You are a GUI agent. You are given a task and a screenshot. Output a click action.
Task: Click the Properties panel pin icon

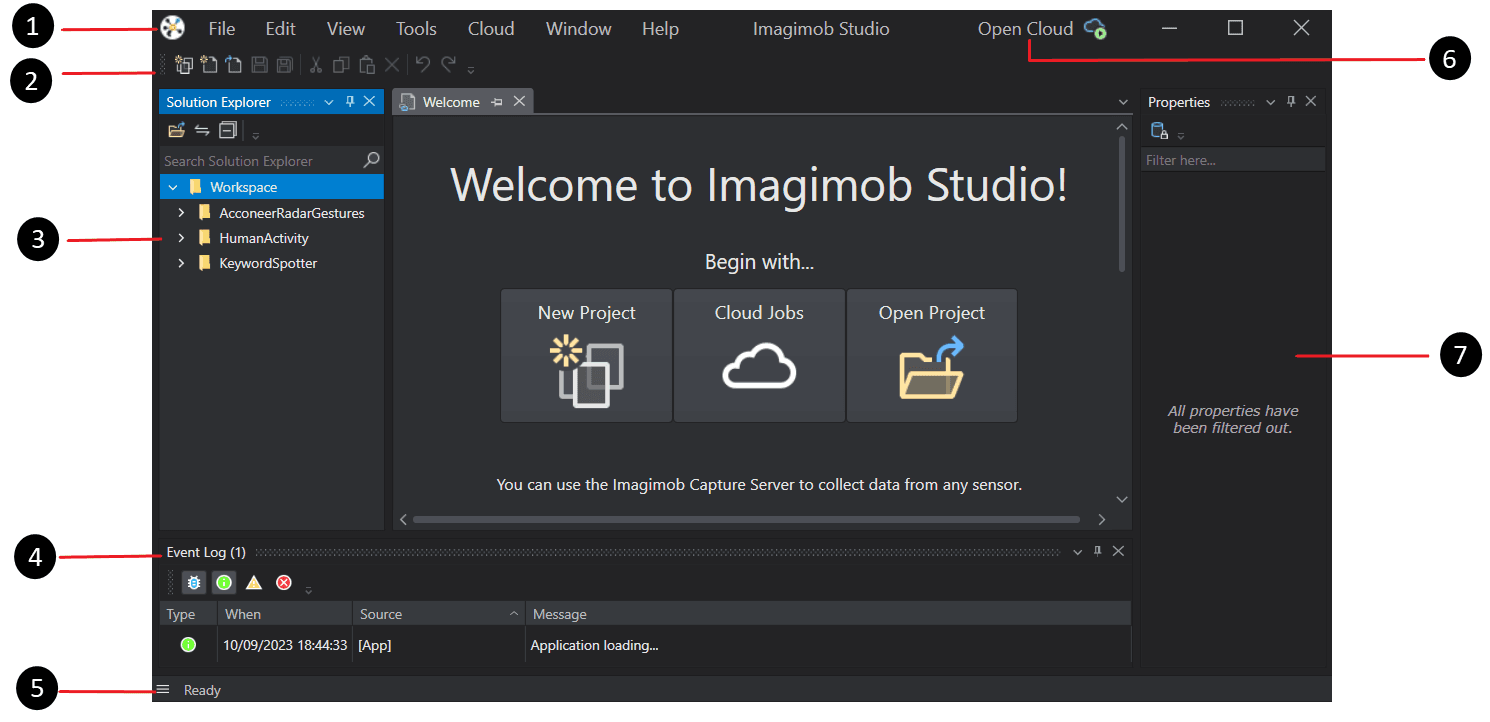click(x=1291, y=102)
